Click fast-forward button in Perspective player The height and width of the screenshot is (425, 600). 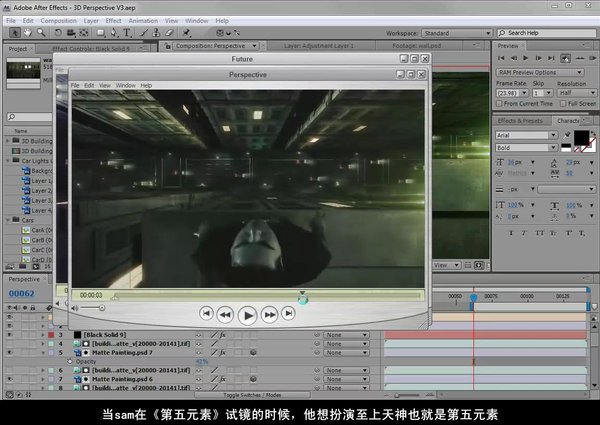pyautogui.click(x=269, y=314)
